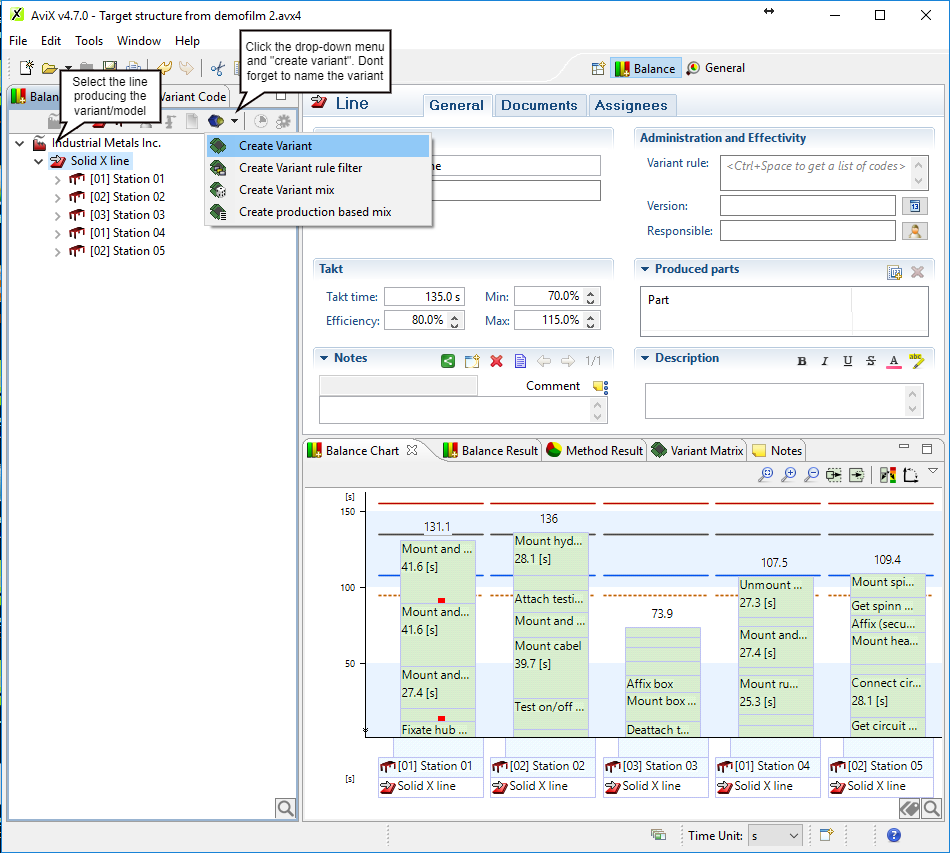Toggle bold formatting in Description
Screen dimensions: 951x854
pyautogui.click(x=802, y=361)
